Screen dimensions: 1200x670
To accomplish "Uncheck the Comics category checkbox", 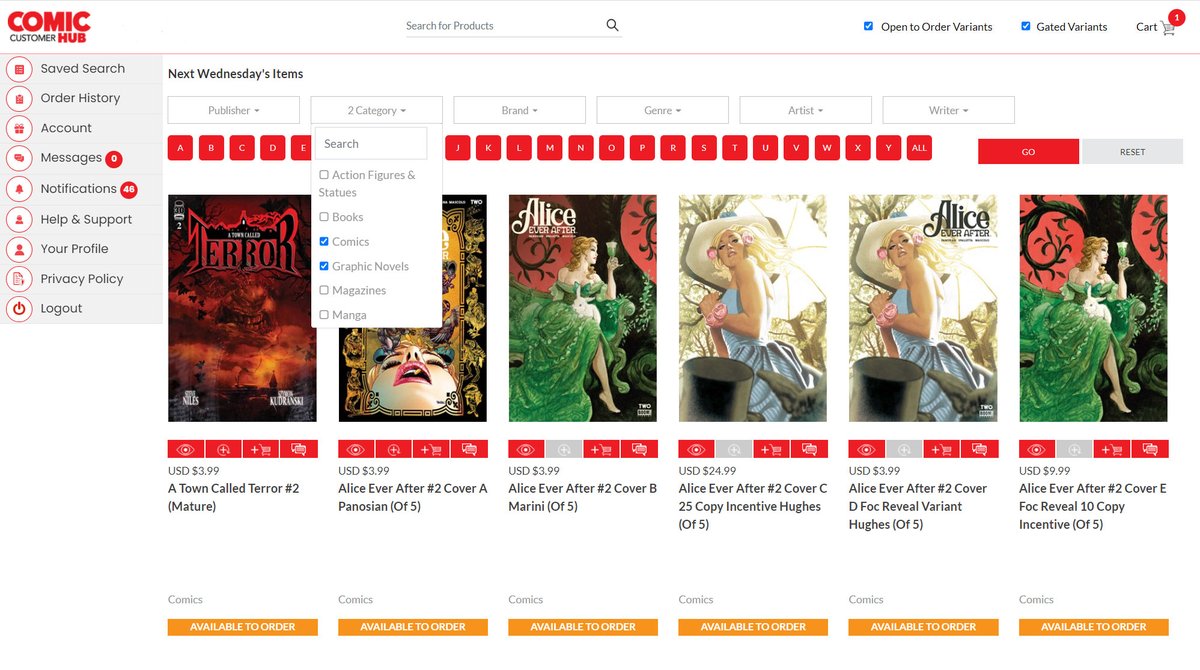I will (x=324, y=241).
